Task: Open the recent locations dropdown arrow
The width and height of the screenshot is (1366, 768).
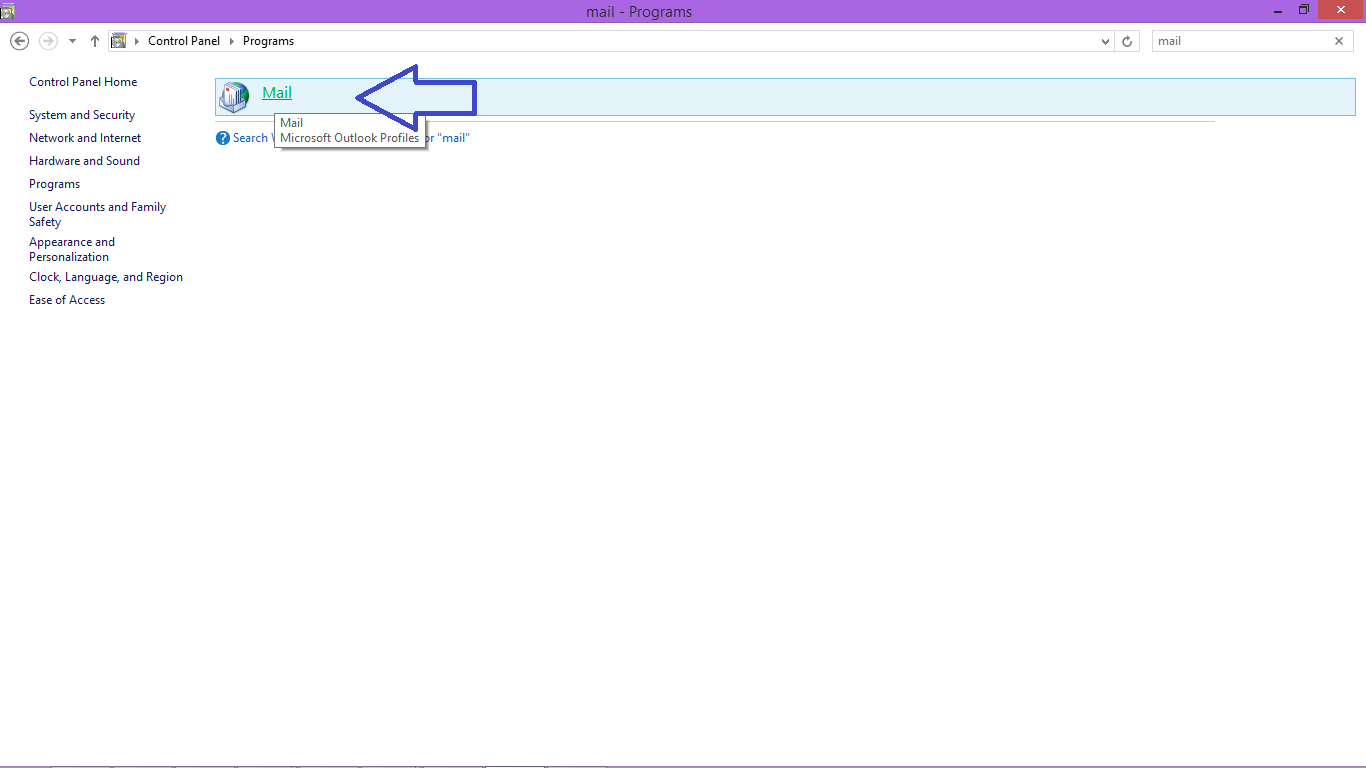Action: point(72,41)
